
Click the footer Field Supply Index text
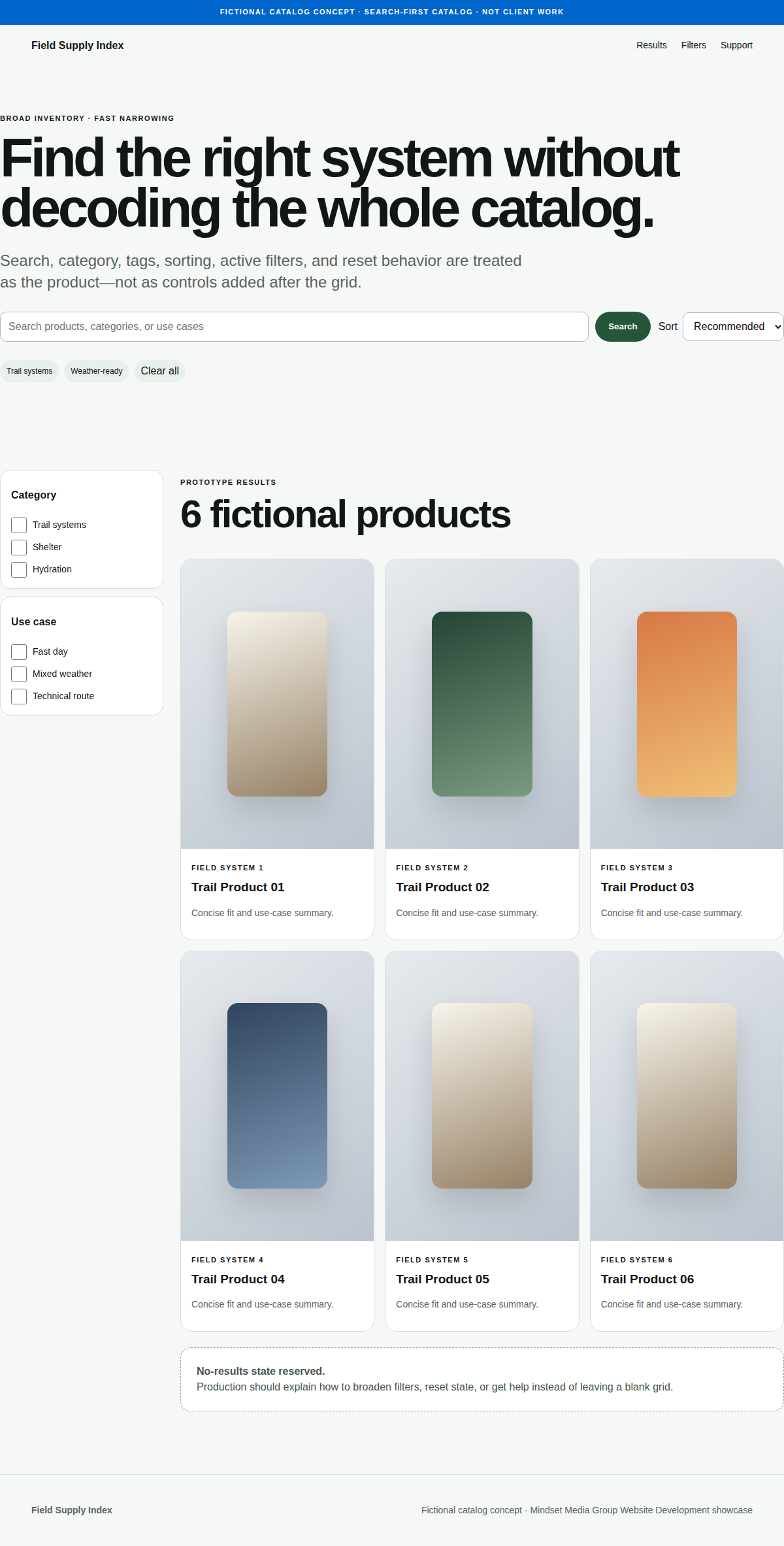(72, 1510)
